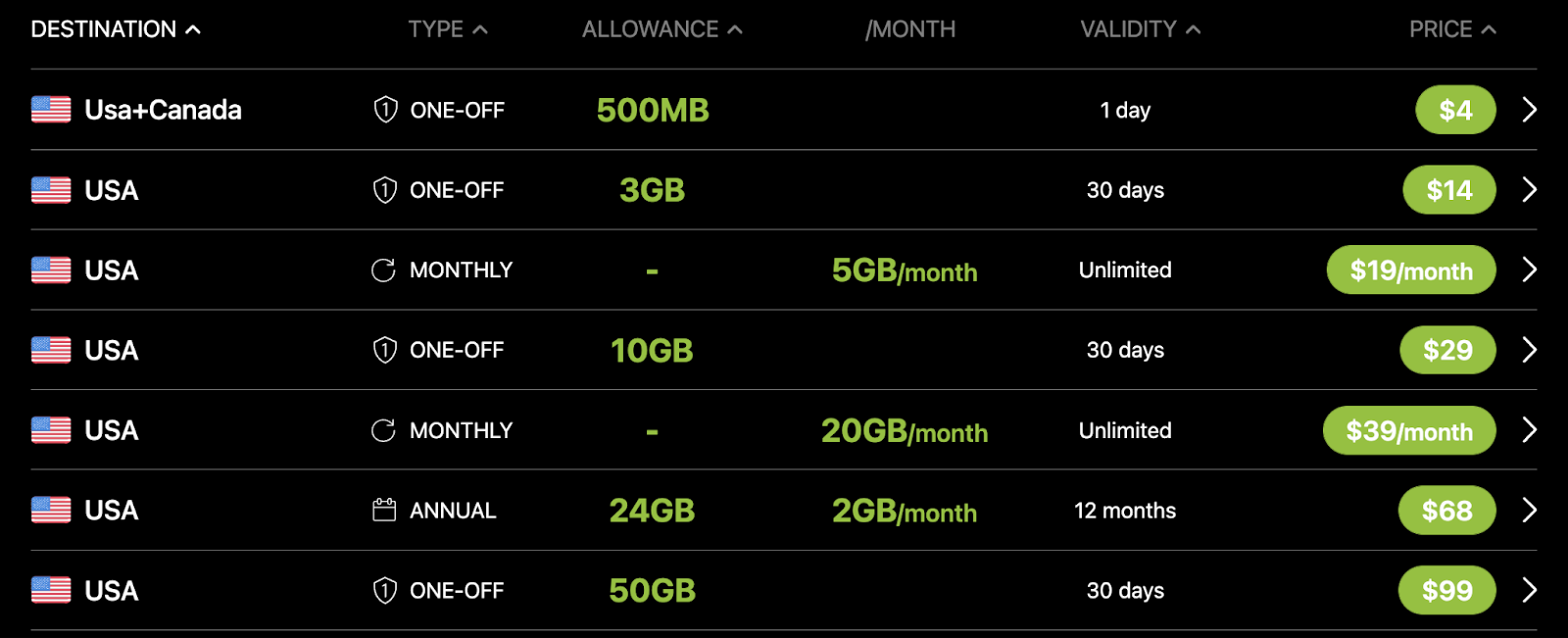This screenshot has width=1568, height=638.
Task: Sort plans by Type column
Action: (x=447, y=29)
